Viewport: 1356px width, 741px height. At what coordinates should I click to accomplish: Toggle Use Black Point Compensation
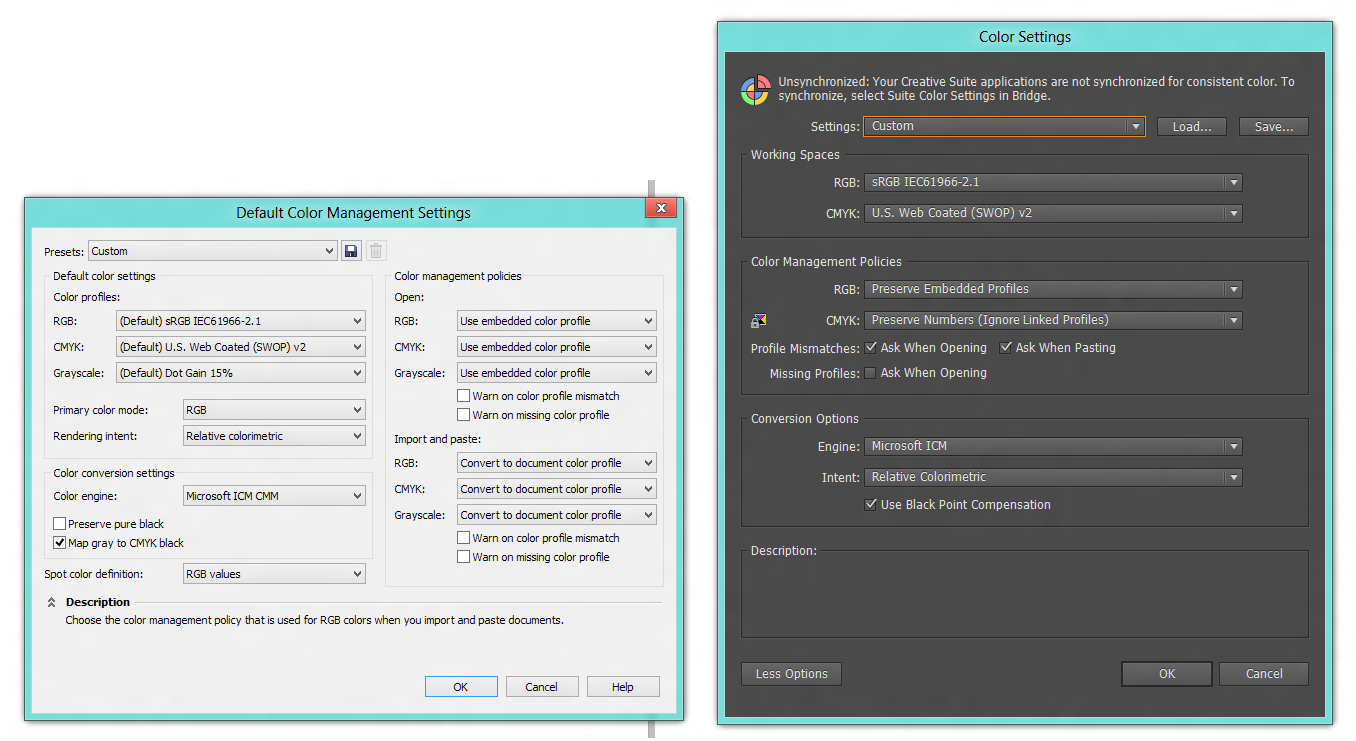click(871, 505)
